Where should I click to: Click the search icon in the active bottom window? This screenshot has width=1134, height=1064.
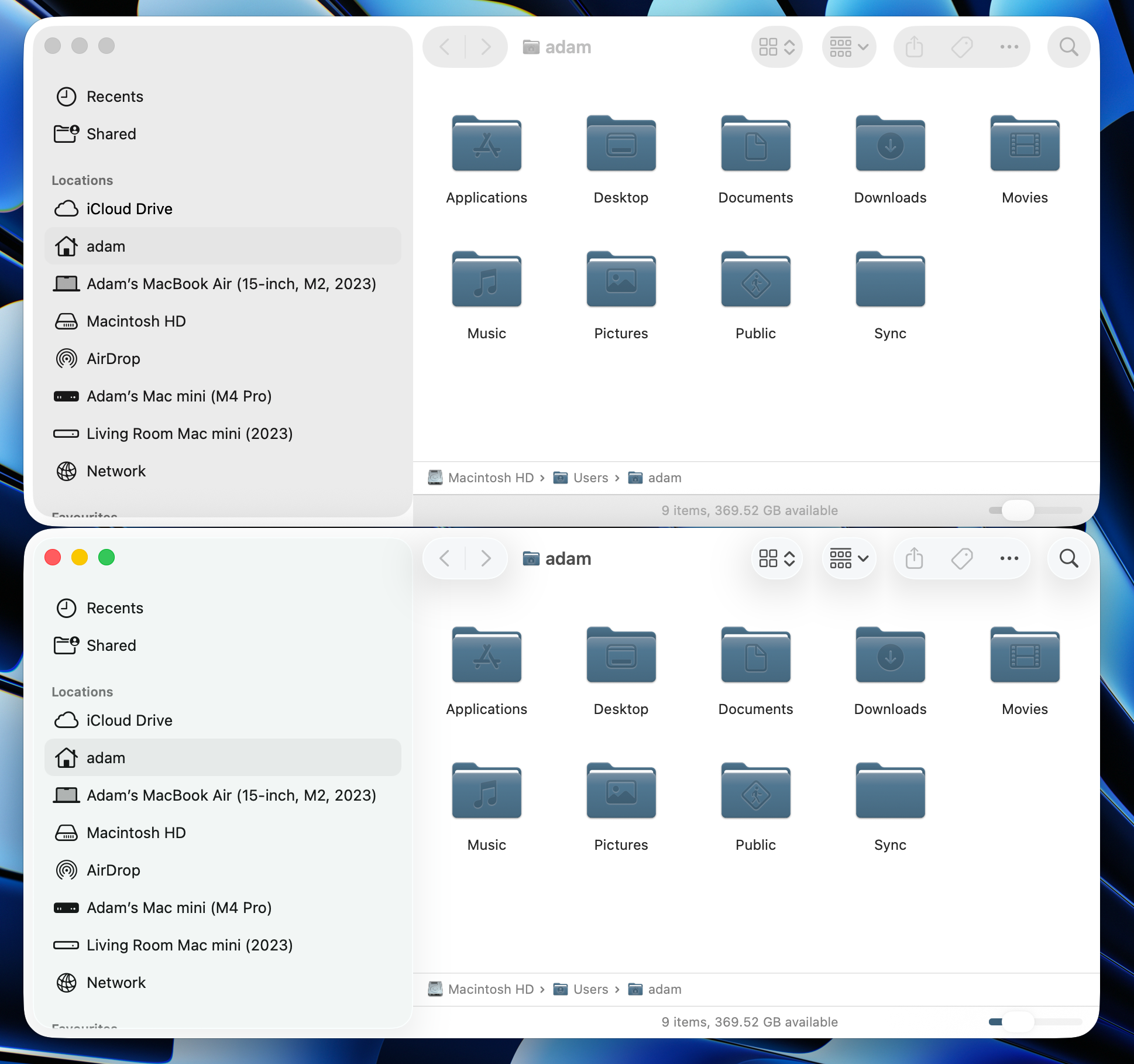click(x=1068, y=558)
